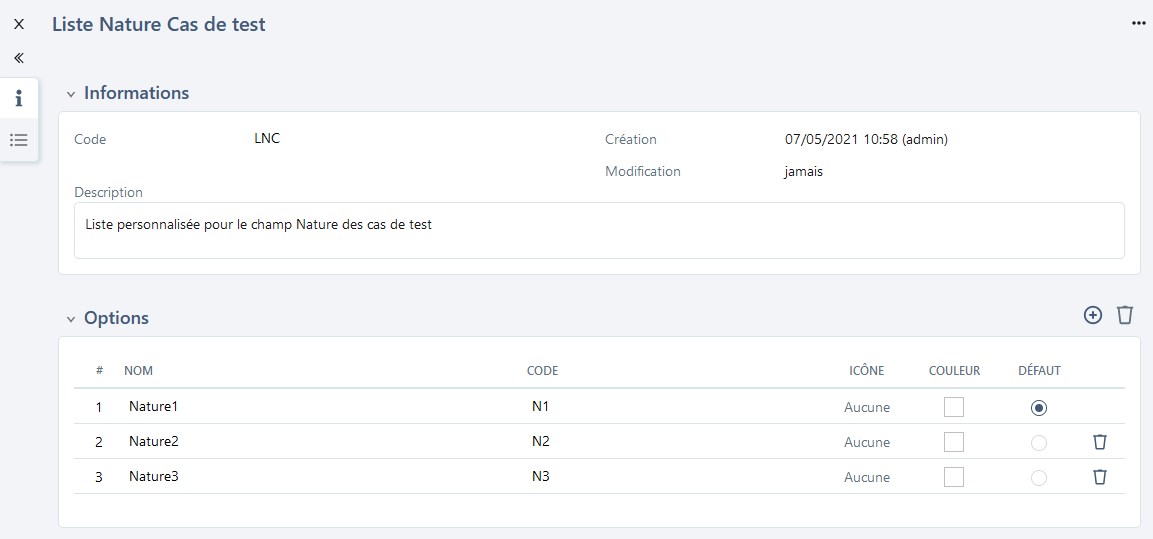Click the creation date 07/05/2021 10:58 (admin)
This screenshot has width=1153, height=539.
(866, 139)
